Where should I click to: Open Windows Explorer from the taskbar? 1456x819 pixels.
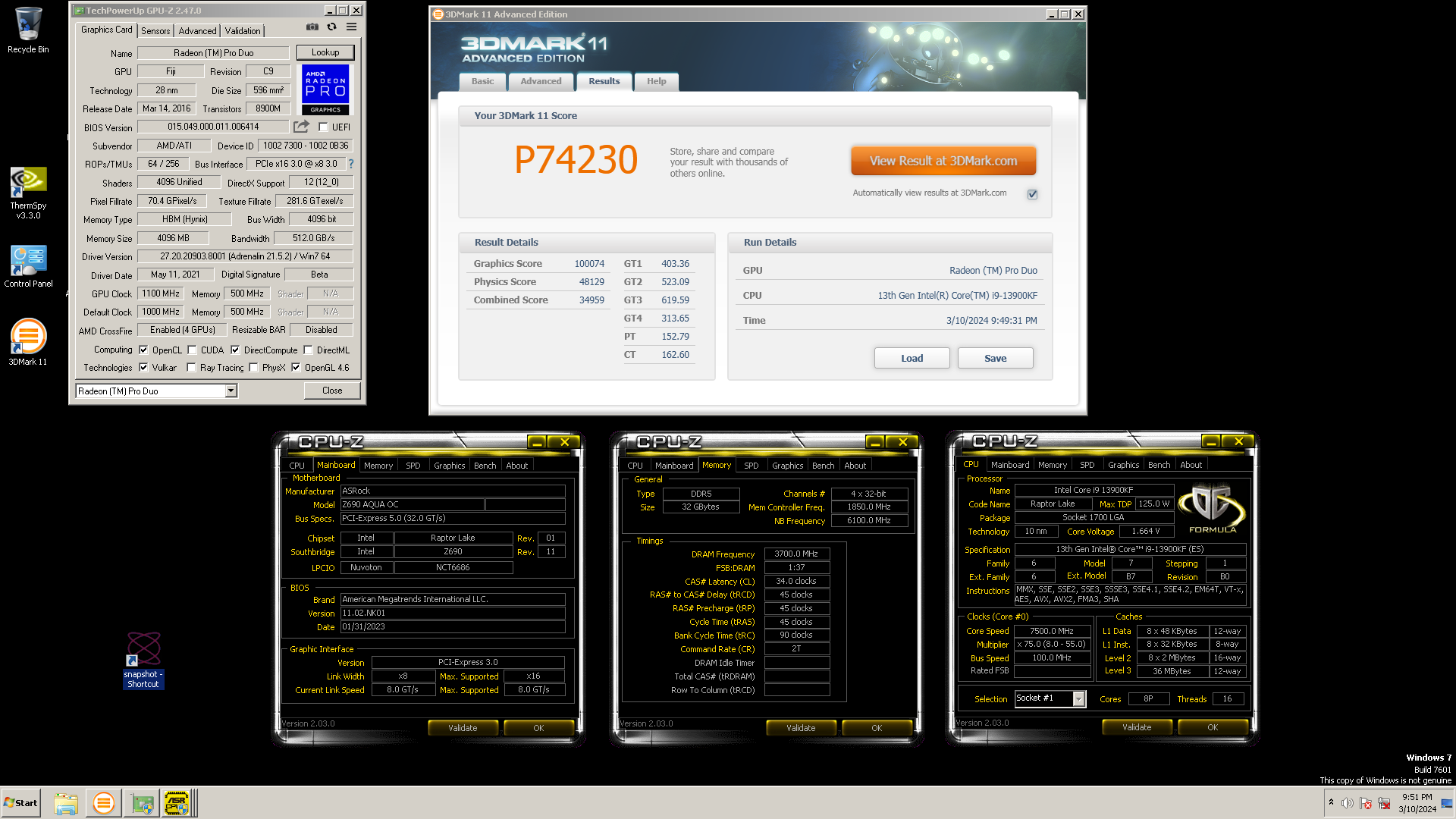66,803
